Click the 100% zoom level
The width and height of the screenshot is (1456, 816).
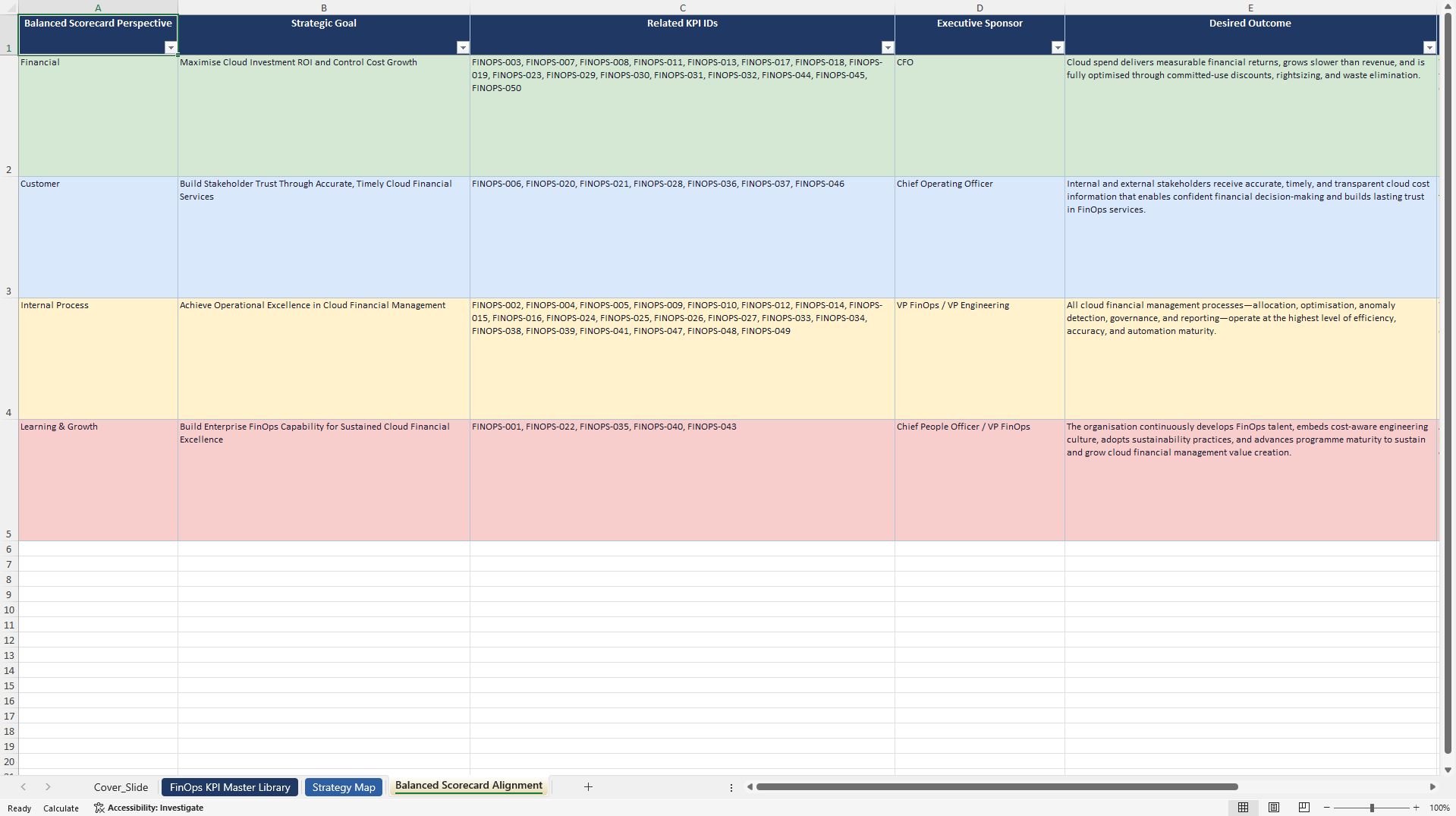point(1439,808)
